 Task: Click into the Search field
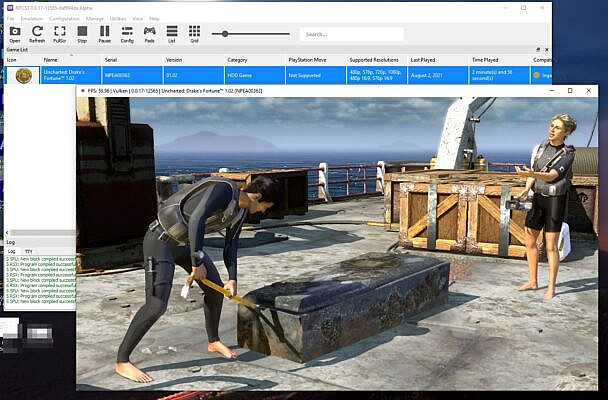(x=352, y=34)
